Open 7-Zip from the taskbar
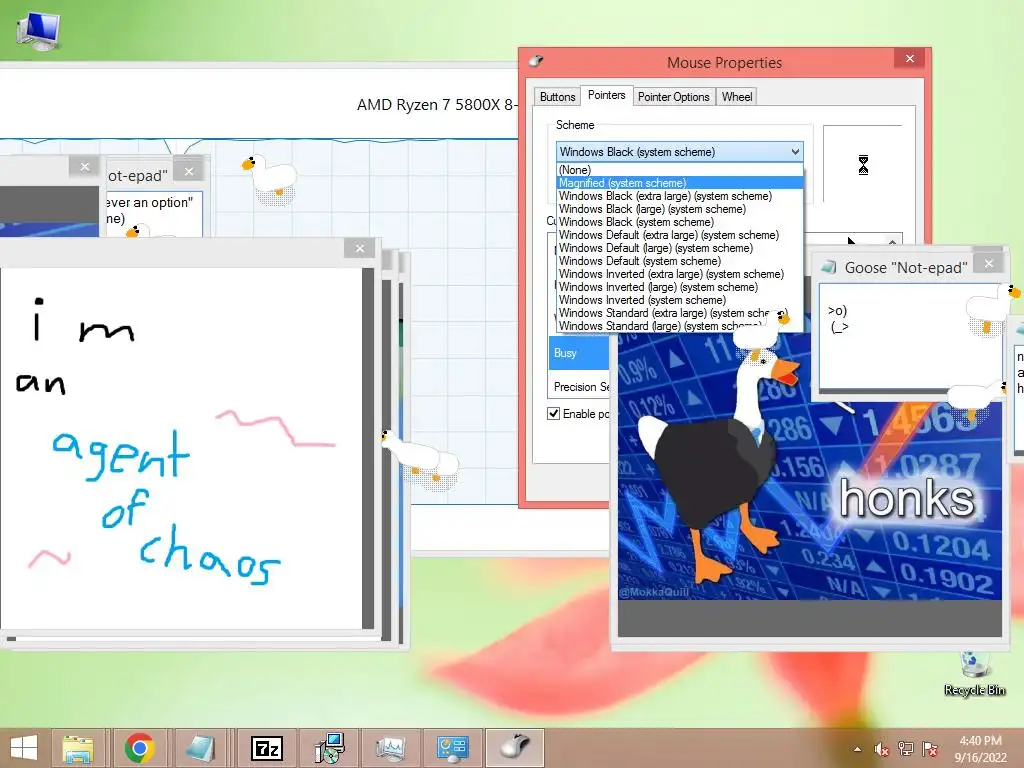This screenshot has width=1024, height=768. (266, 748)
